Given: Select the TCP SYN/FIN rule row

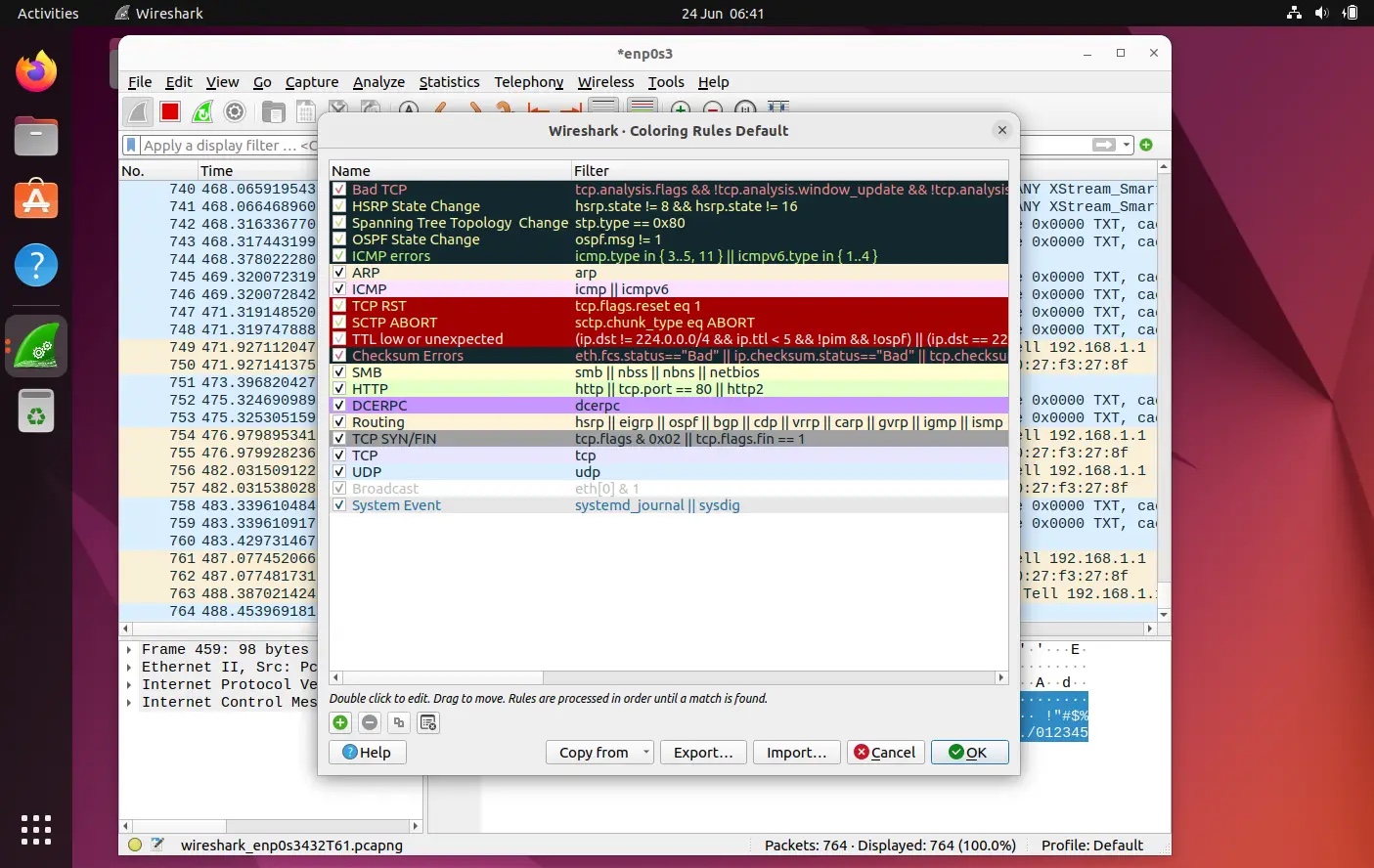Looking at the screenshot, I should 450,438.
